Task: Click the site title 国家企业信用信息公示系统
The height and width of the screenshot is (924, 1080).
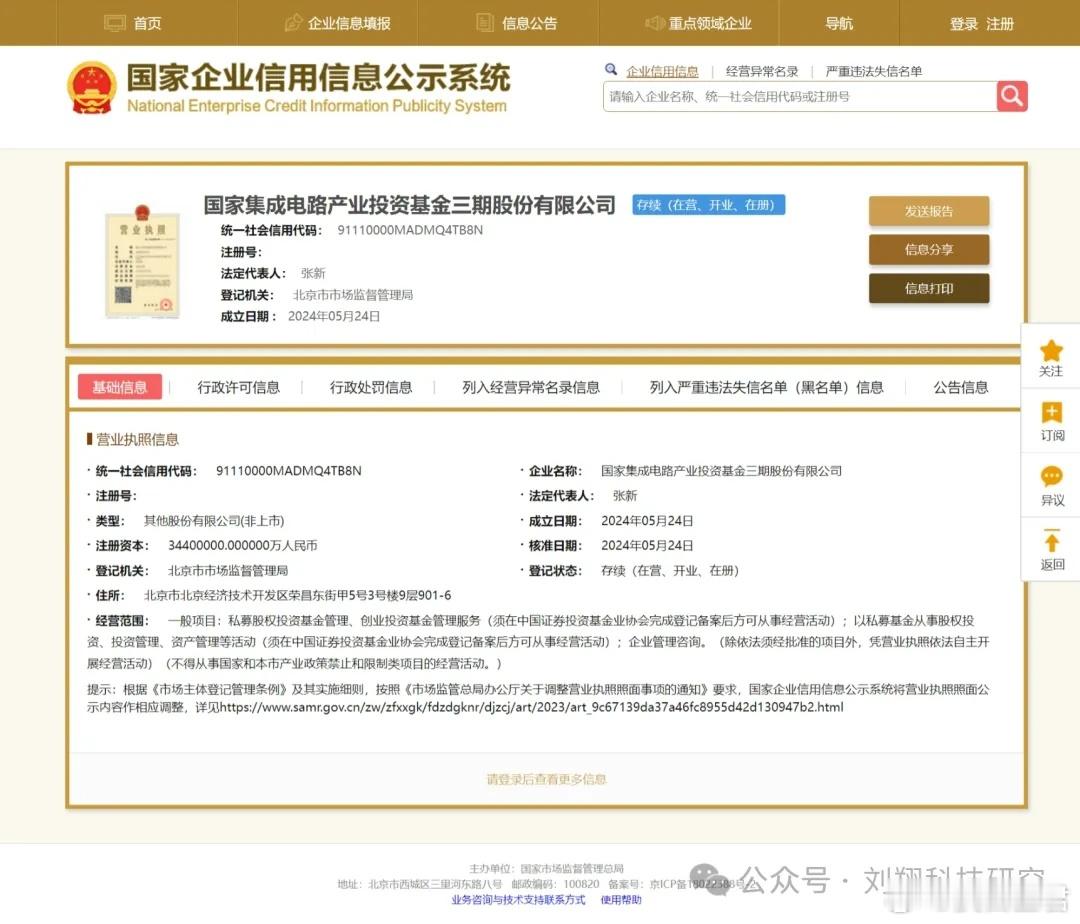Action: coord(318,77)
